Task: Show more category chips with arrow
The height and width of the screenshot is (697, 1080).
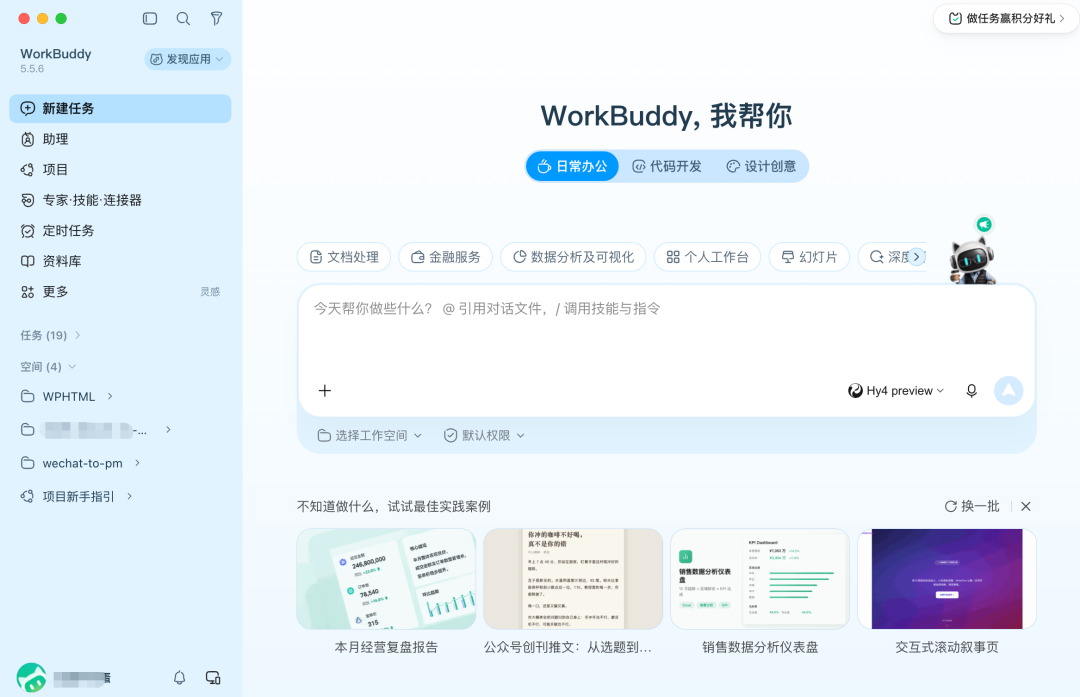Action: [x=916, y=257]
